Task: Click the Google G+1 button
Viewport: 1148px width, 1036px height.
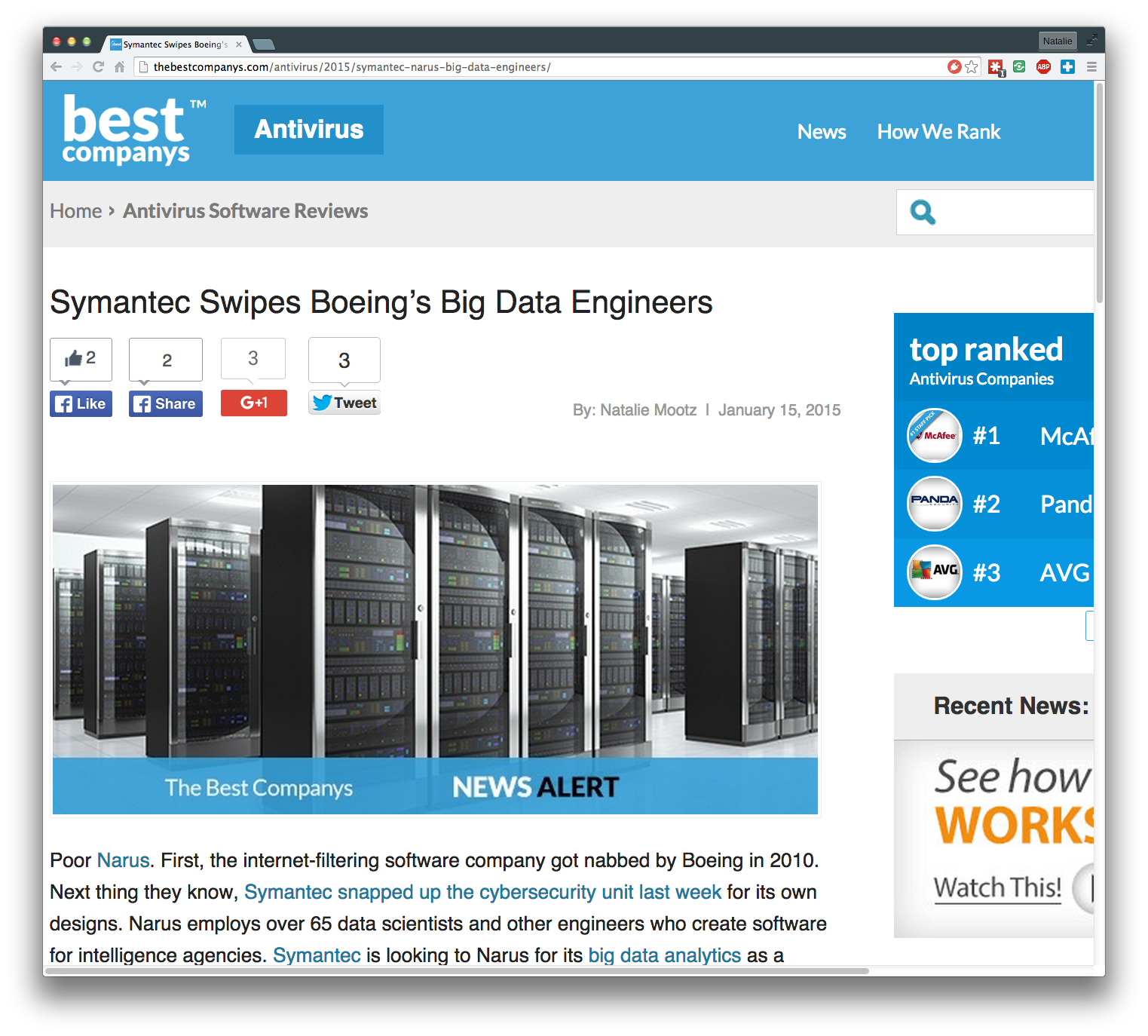Action: tap(254, 403)
